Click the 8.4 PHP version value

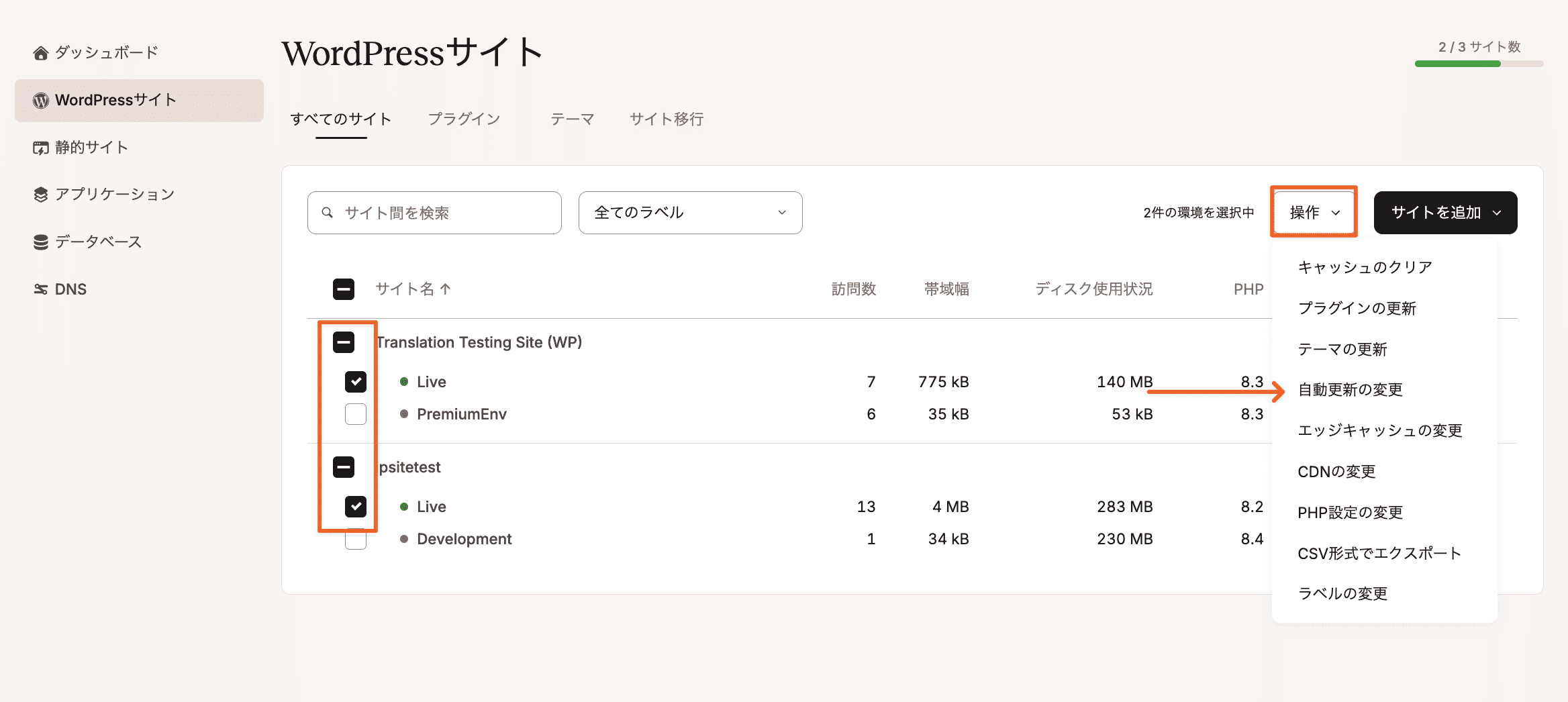coord(1252,539)
